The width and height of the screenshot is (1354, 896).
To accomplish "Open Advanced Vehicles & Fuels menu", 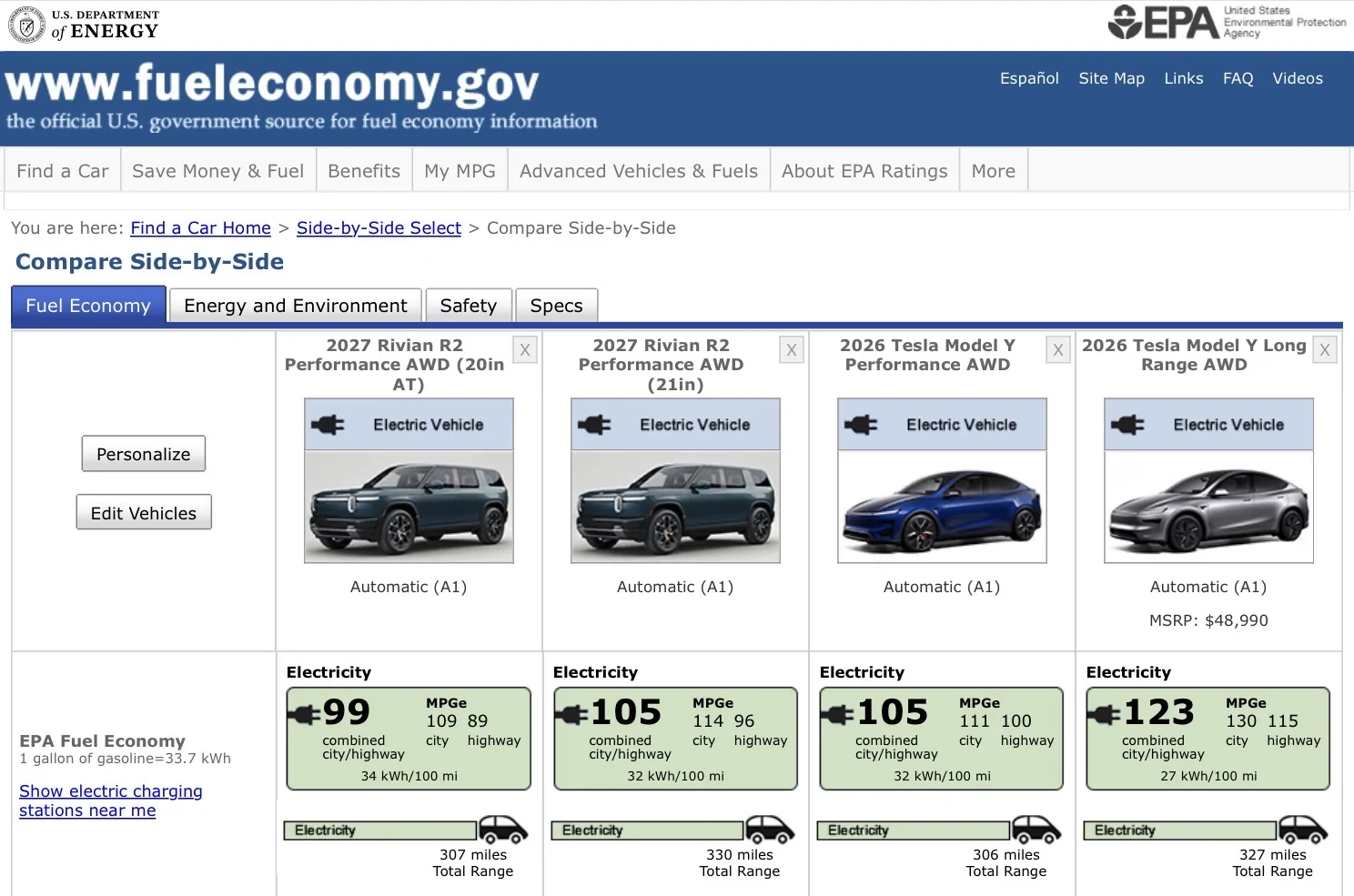I will (x=639, y=171).
